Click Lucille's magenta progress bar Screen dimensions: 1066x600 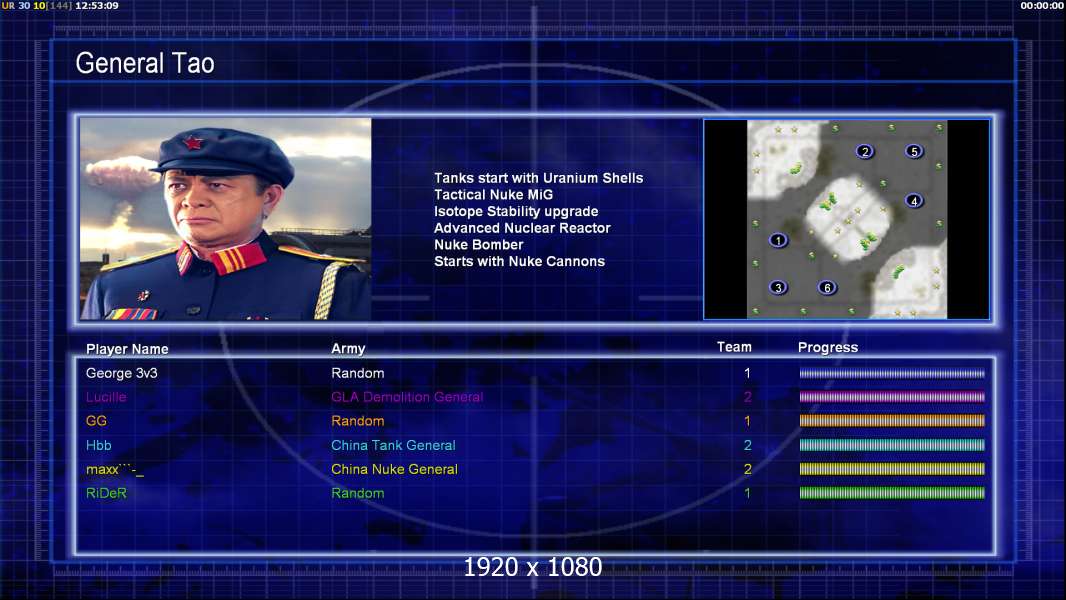click(x=892, y=397)
